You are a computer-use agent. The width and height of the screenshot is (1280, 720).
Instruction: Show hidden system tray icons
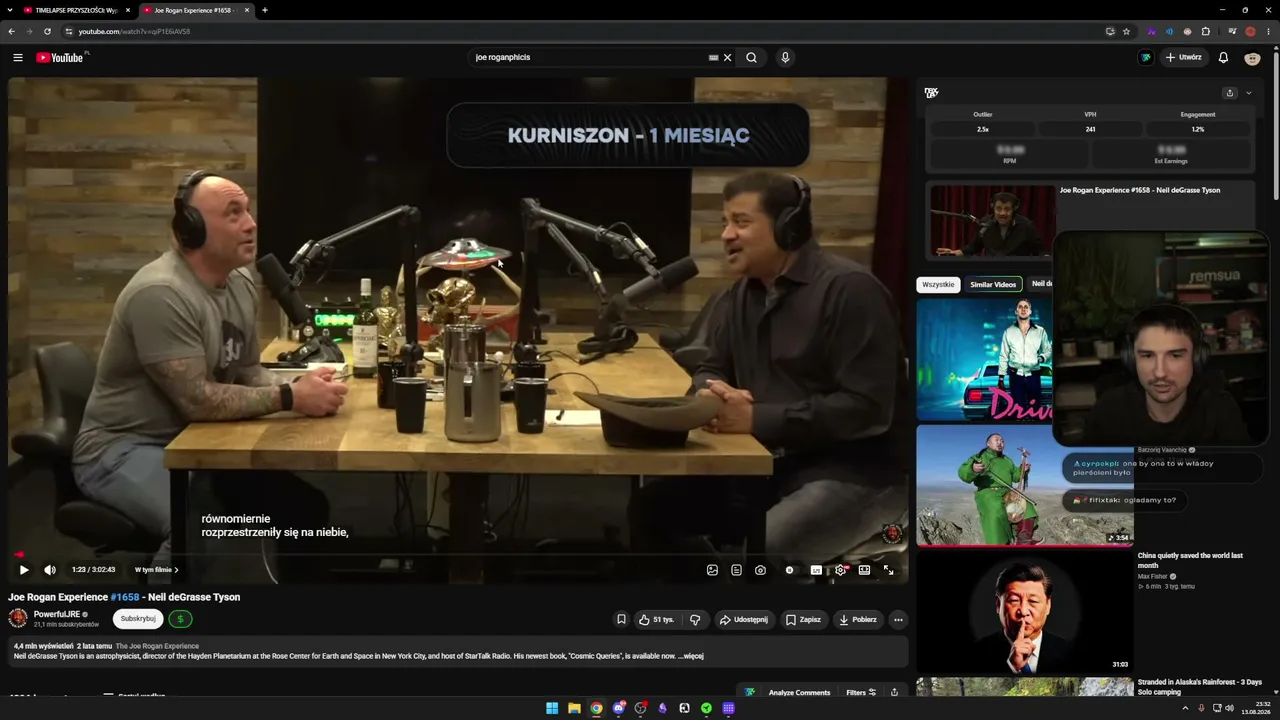pyautogui.click(x=1186, y=708)
